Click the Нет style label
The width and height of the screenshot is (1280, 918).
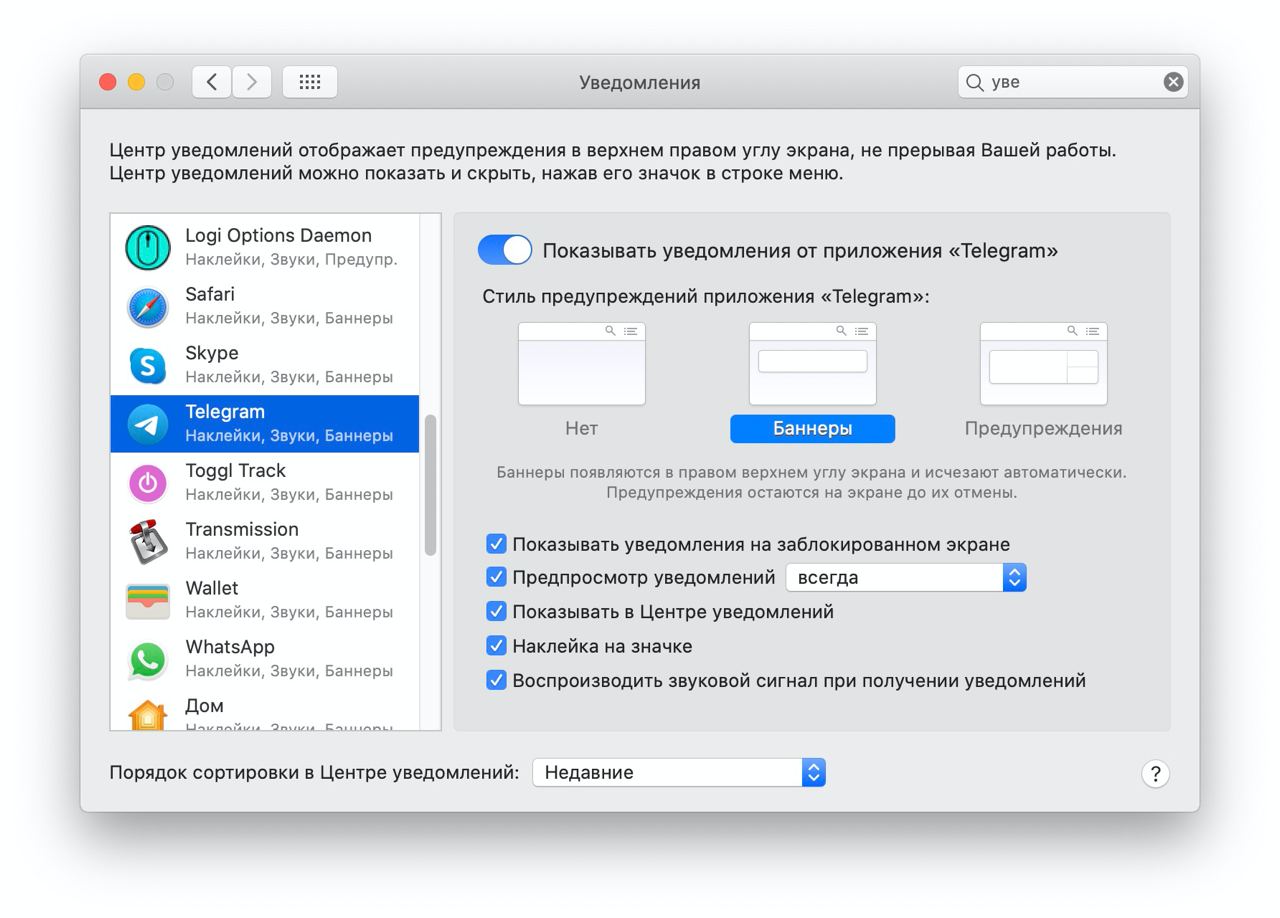581,428
